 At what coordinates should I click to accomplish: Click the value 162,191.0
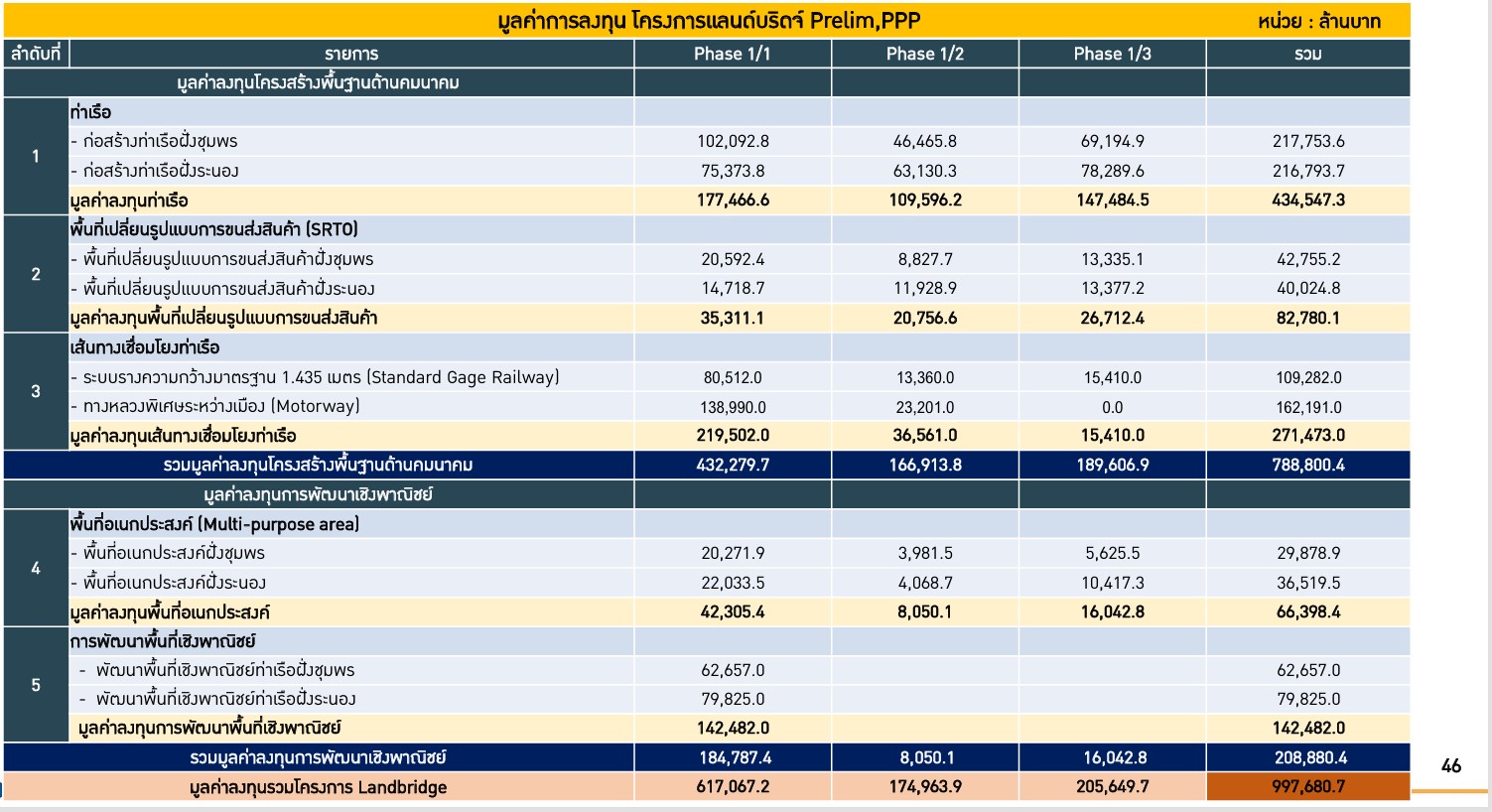coord(1308,407)
